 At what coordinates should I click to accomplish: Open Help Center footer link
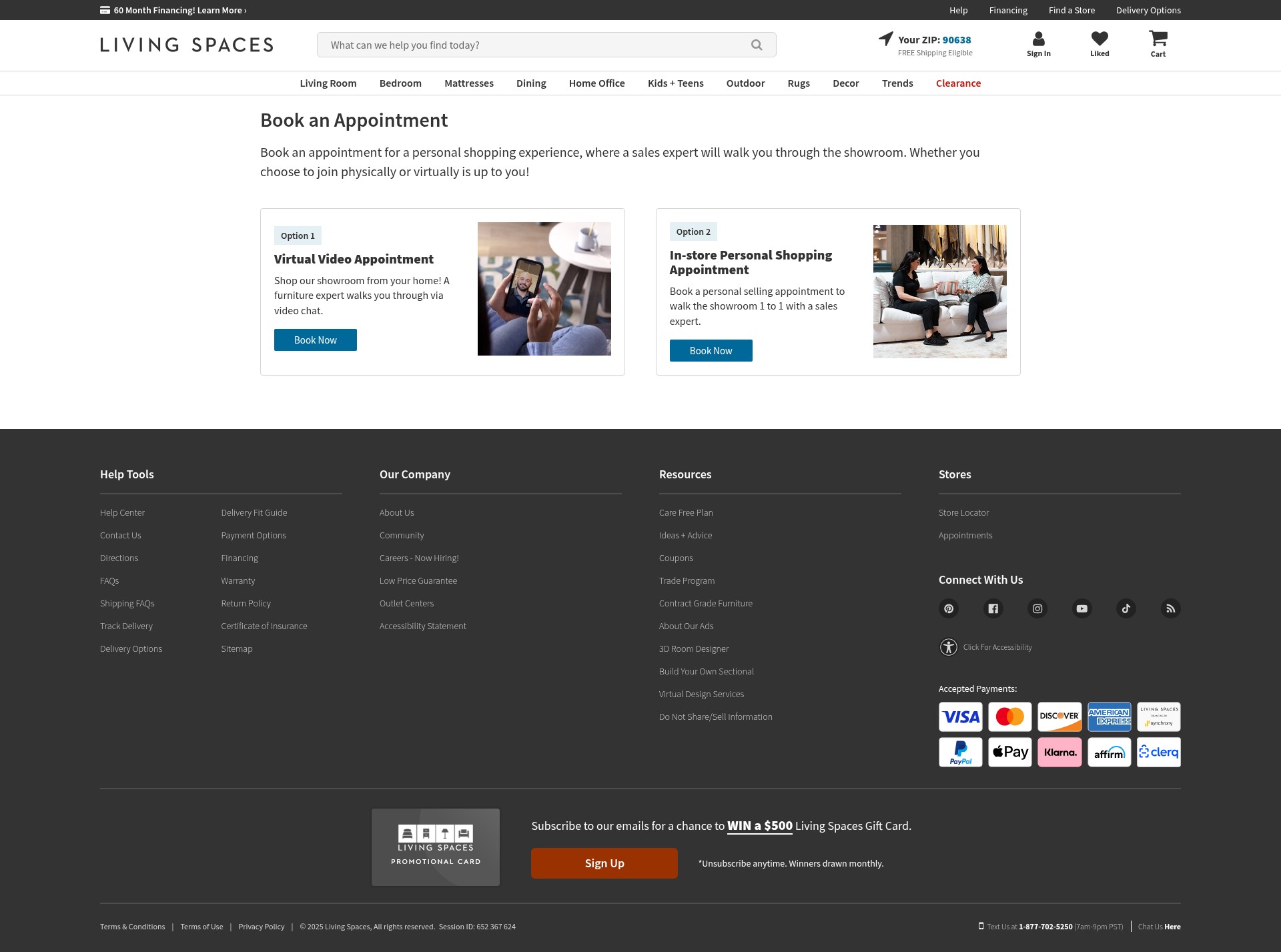(122, 512)
